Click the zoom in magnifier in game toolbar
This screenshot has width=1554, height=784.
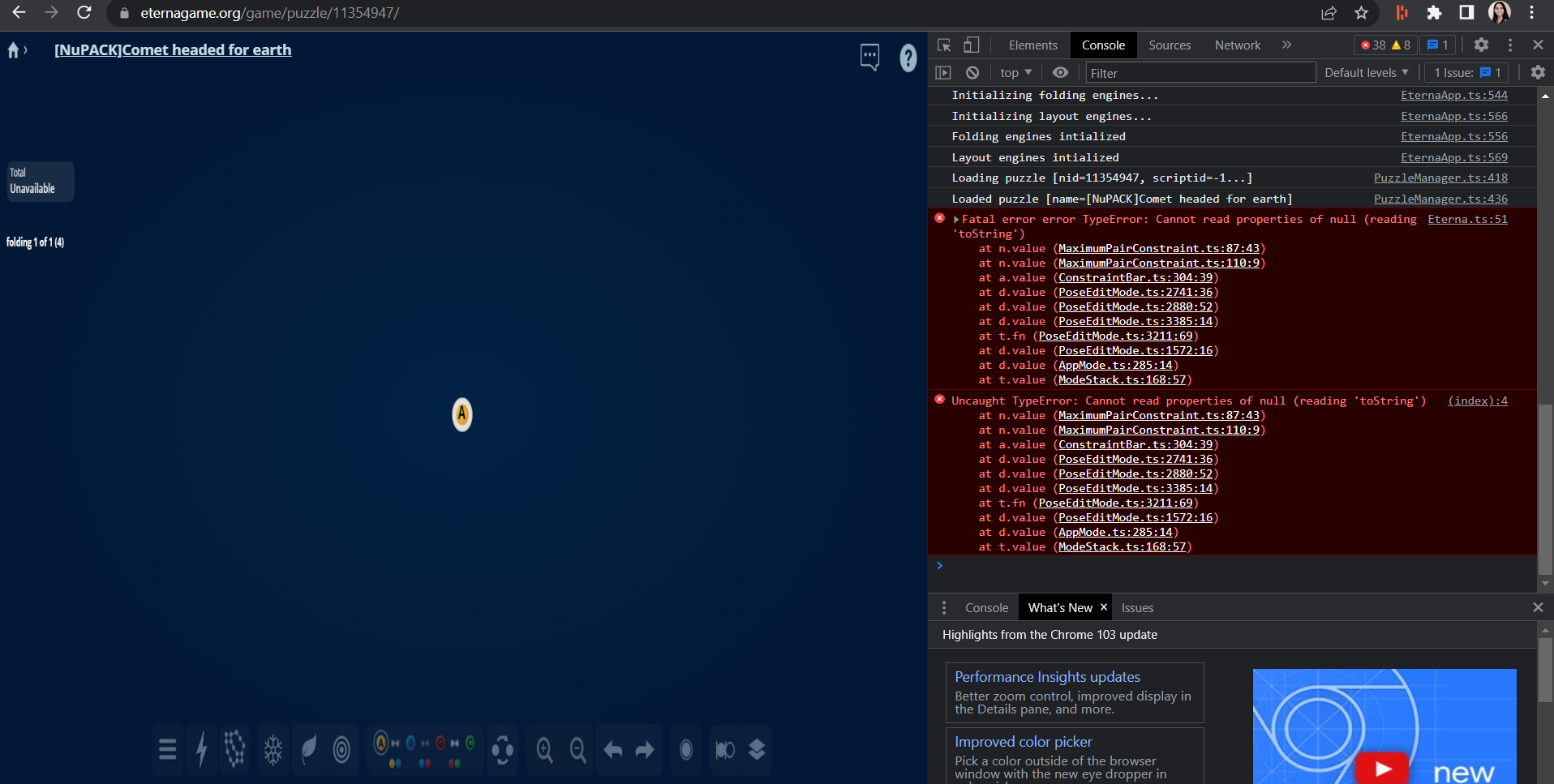point(544,750)
